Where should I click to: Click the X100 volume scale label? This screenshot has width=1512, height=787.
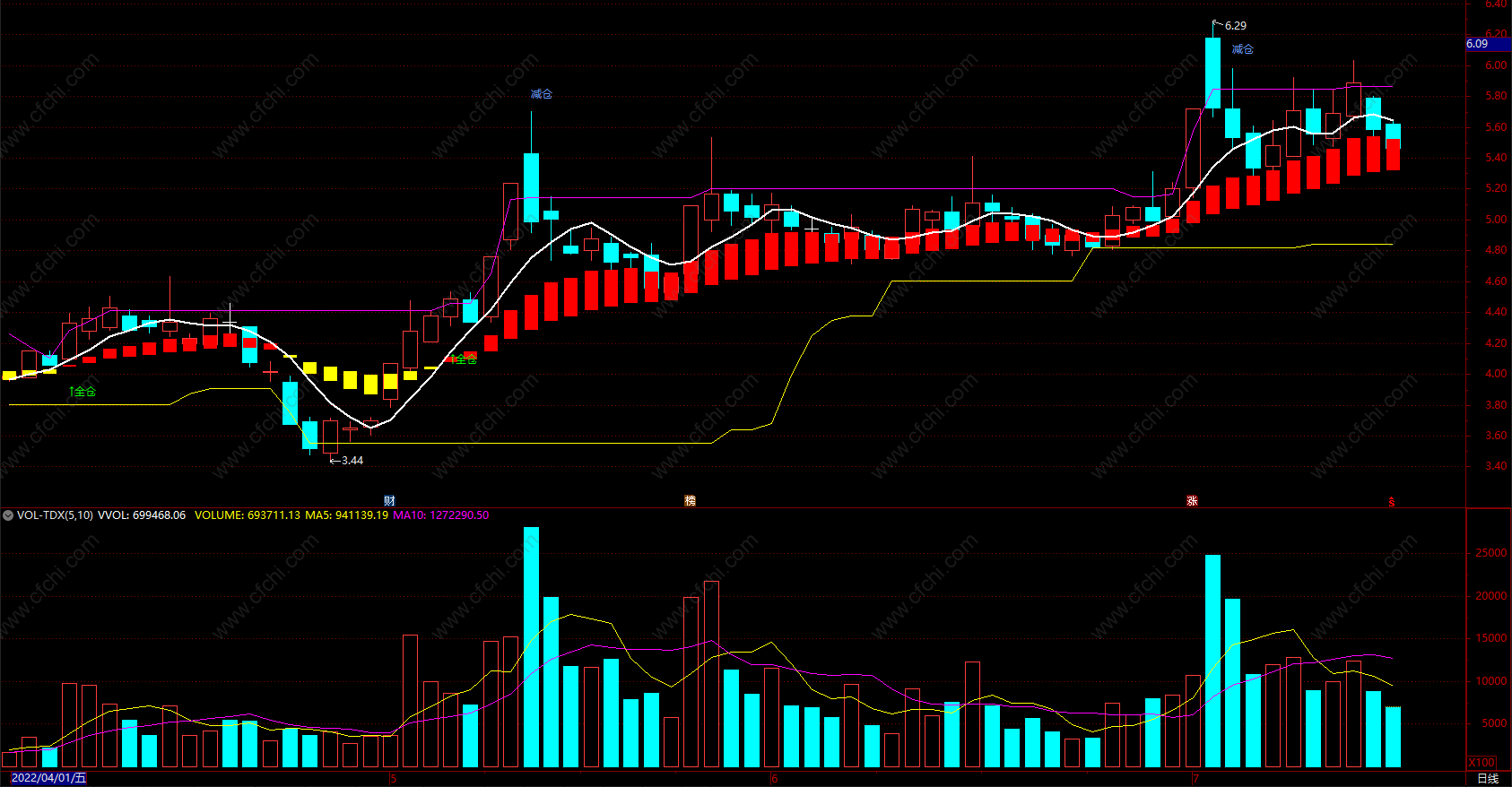coord(1482,762)
